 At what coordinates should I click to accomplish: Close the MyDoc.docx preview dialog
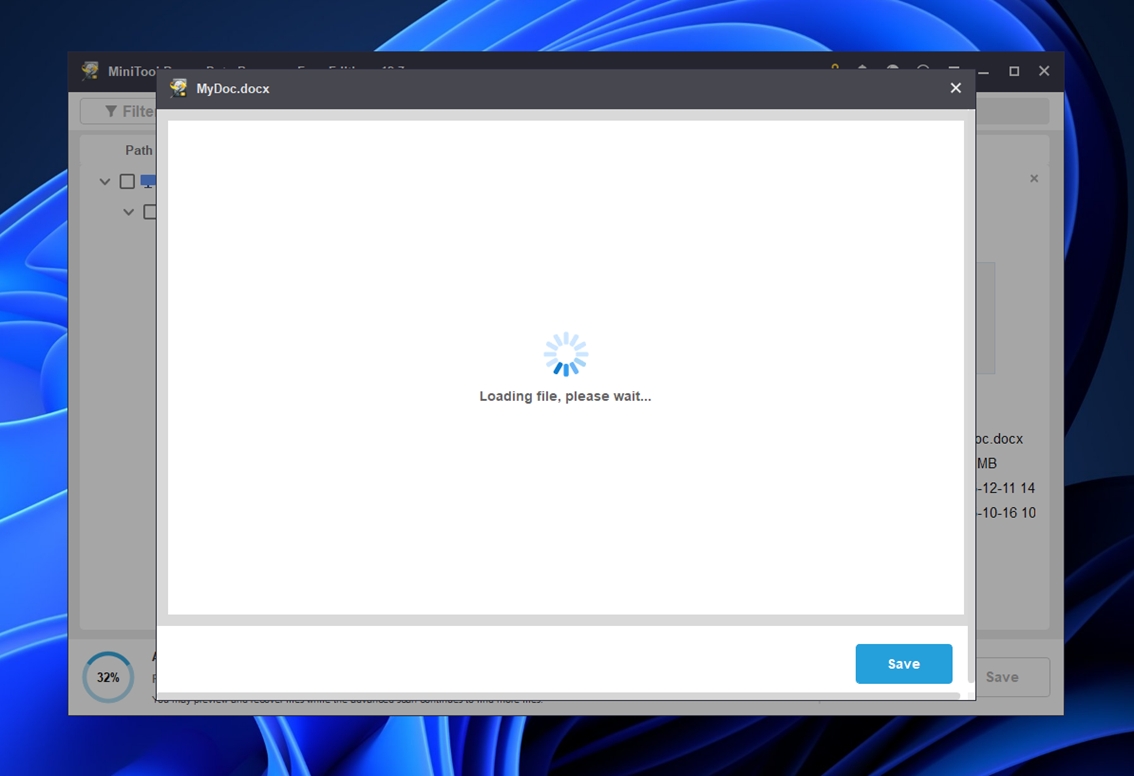955,88
